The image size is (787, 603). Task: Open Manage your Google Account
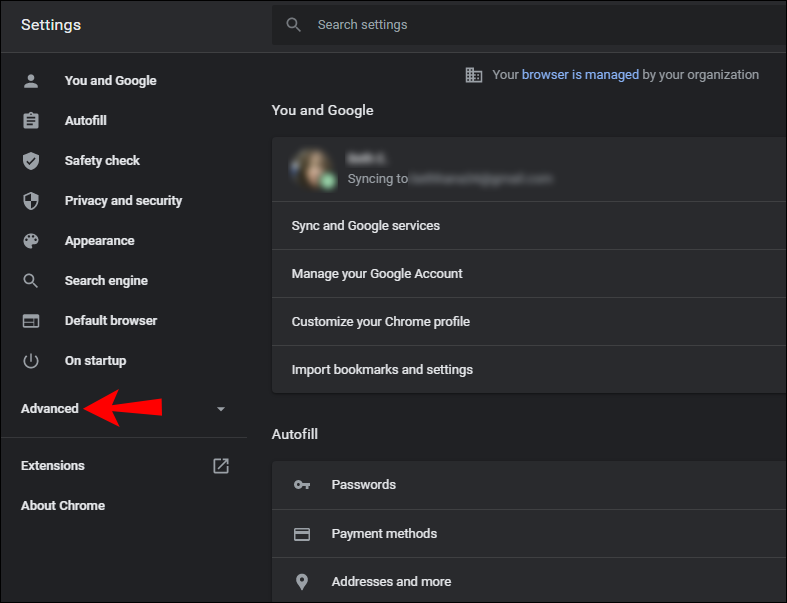click(377, 274)
